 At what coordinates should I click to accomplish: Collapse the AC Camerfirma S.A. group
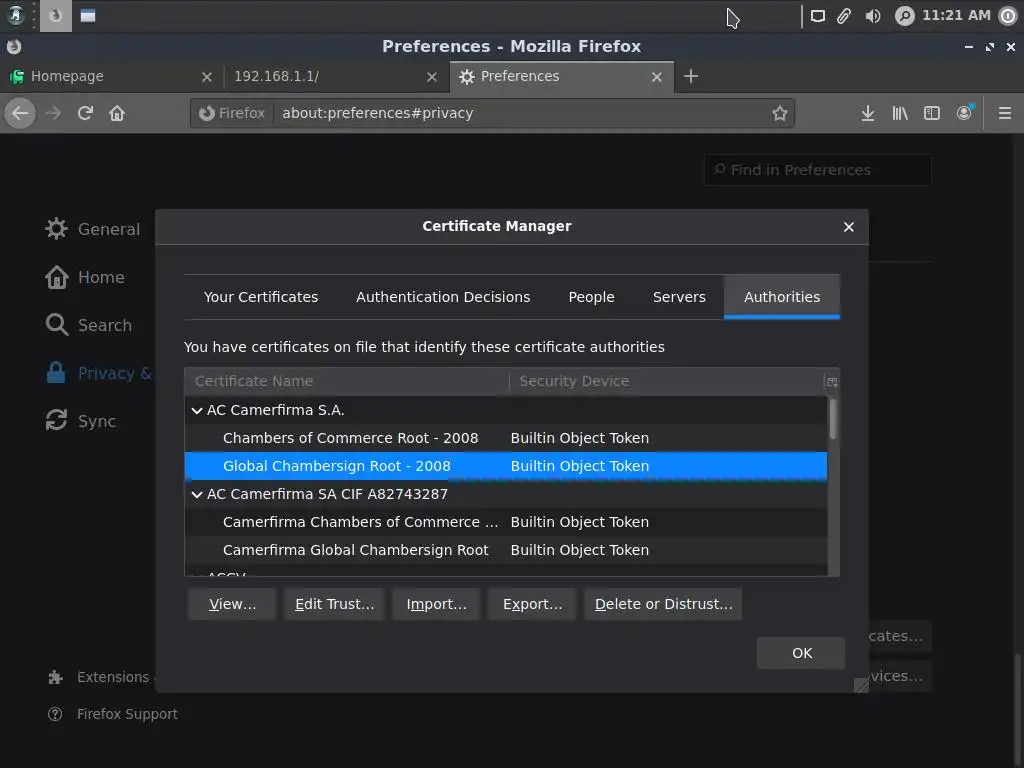tap(197, 410)
